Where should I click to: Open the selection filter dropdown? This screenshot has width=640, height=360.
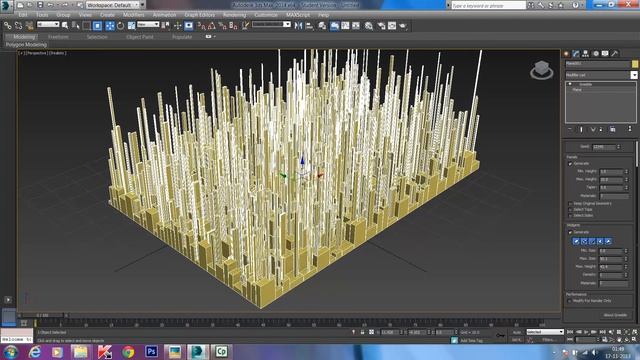(x=48, y=25)
